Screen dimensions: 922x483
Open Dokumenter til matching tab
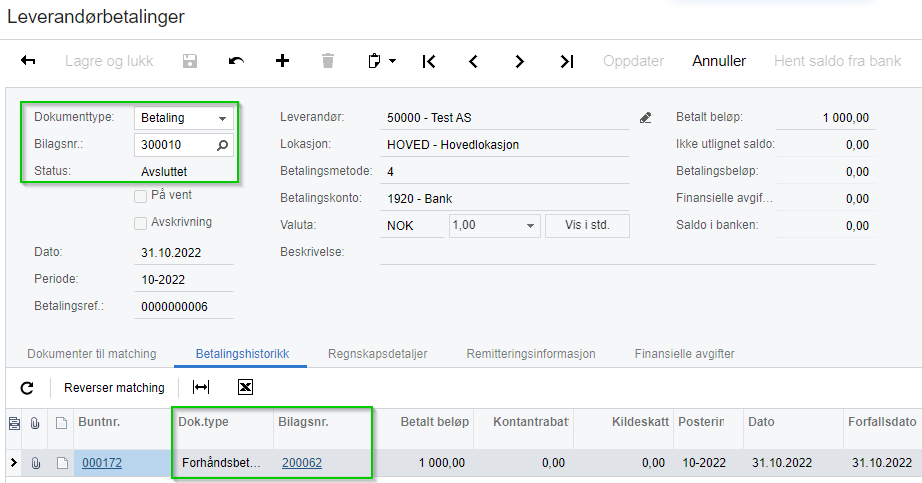92,354
